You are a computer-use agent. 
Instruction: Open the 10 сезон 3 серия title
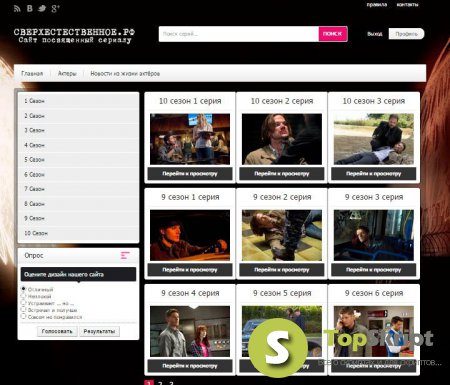click(x=374, y=101)
